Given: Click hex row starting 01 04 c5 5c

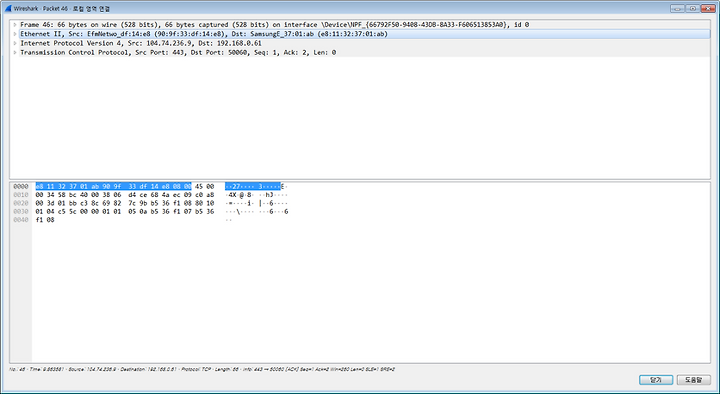Looking at the screenshot, I should (x=125, y=212).
